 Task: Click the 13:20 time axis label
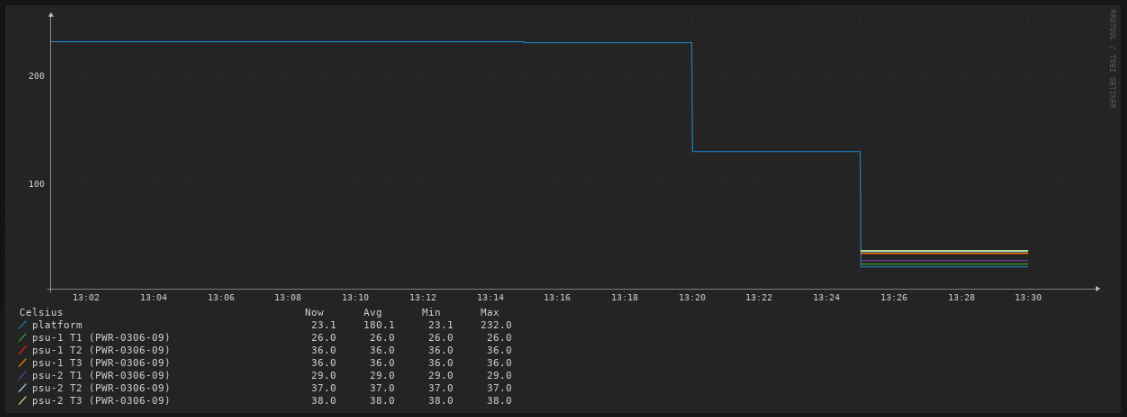coord(692,298)
